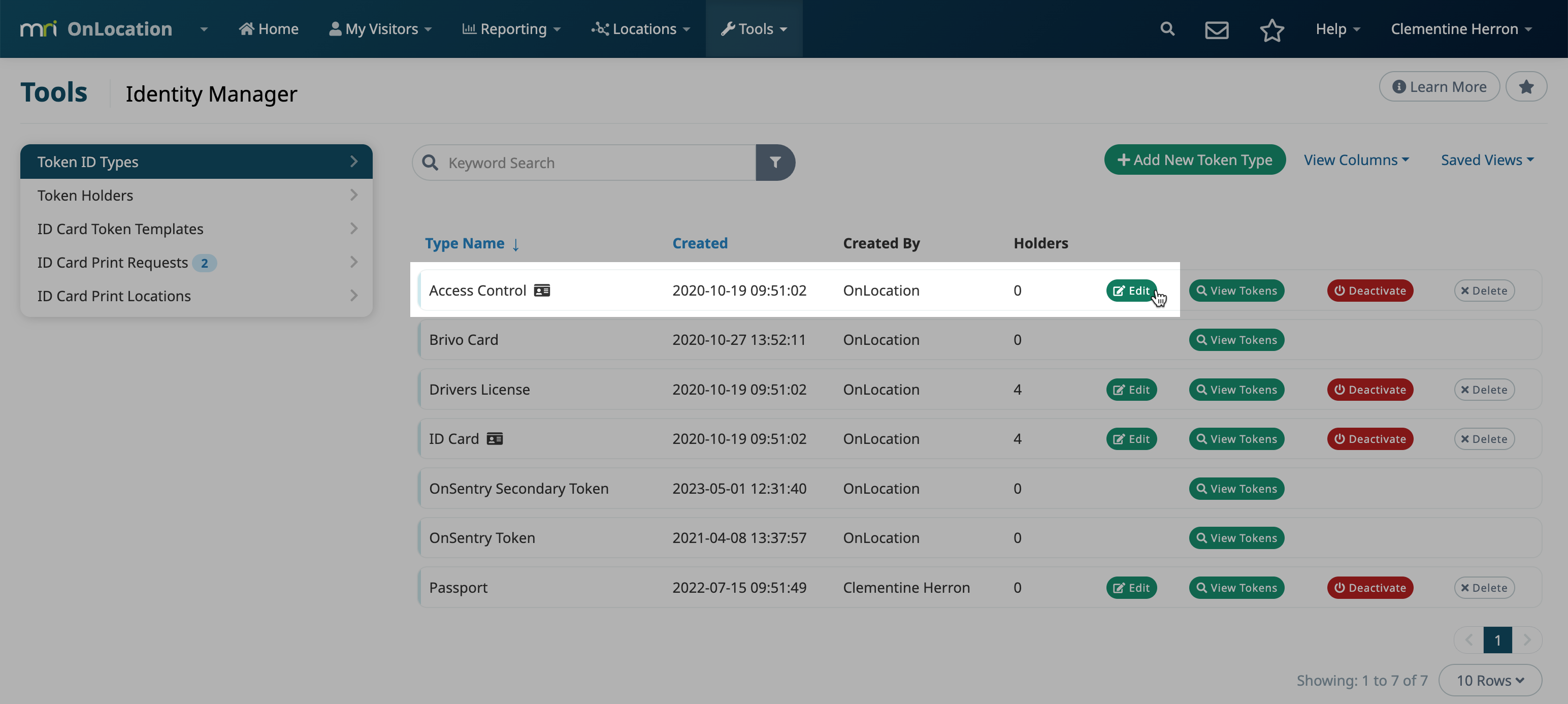Select page 1 in pagination
1568x704 pixels.
[x=1497, y=639]
